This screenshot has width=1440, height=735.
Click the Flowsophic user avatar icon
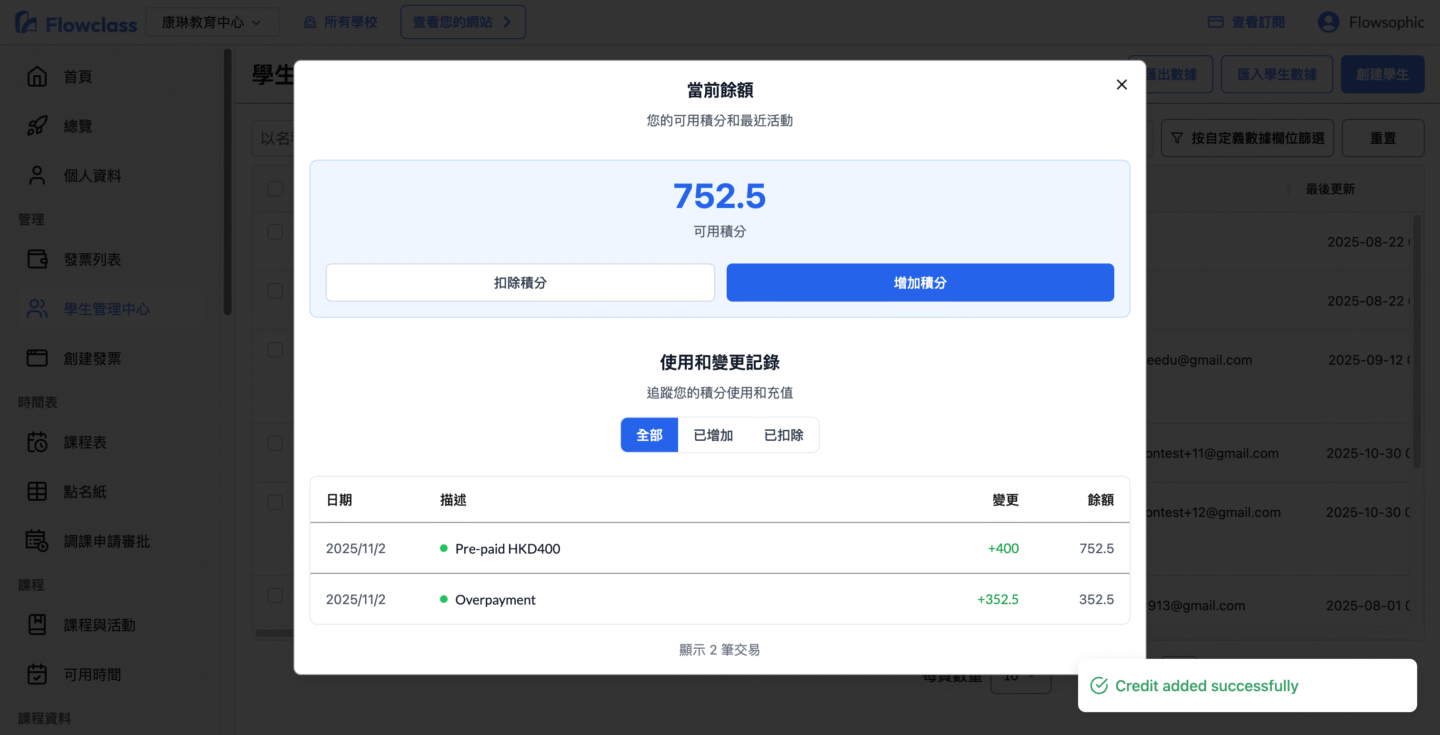point(1328,22)
